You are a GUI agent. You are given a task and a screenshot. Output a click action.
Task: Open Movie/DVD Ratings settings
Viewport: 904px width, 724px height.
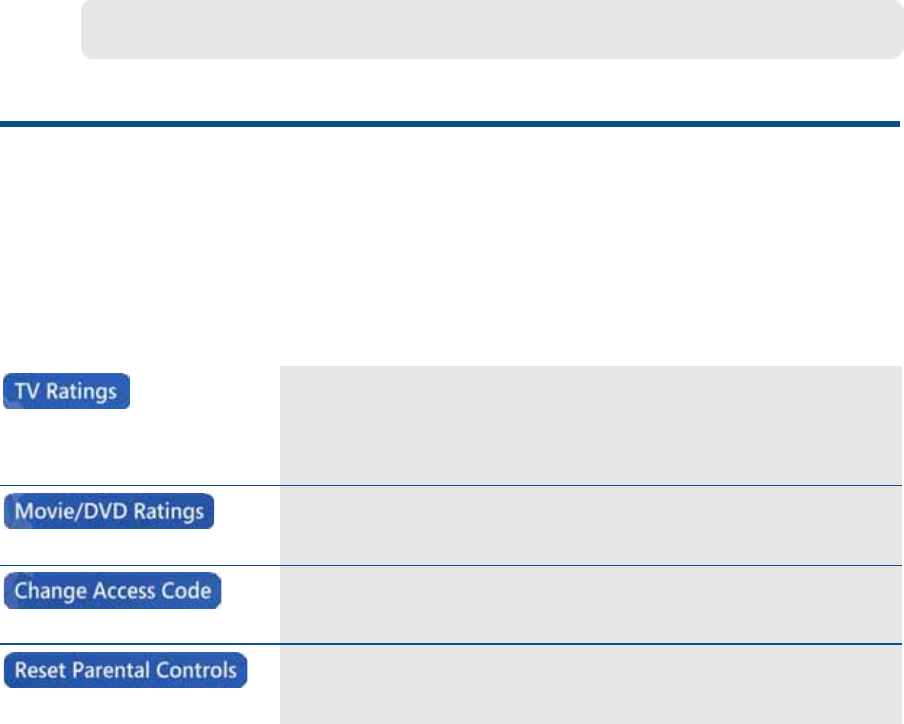(x=109, y=512)
